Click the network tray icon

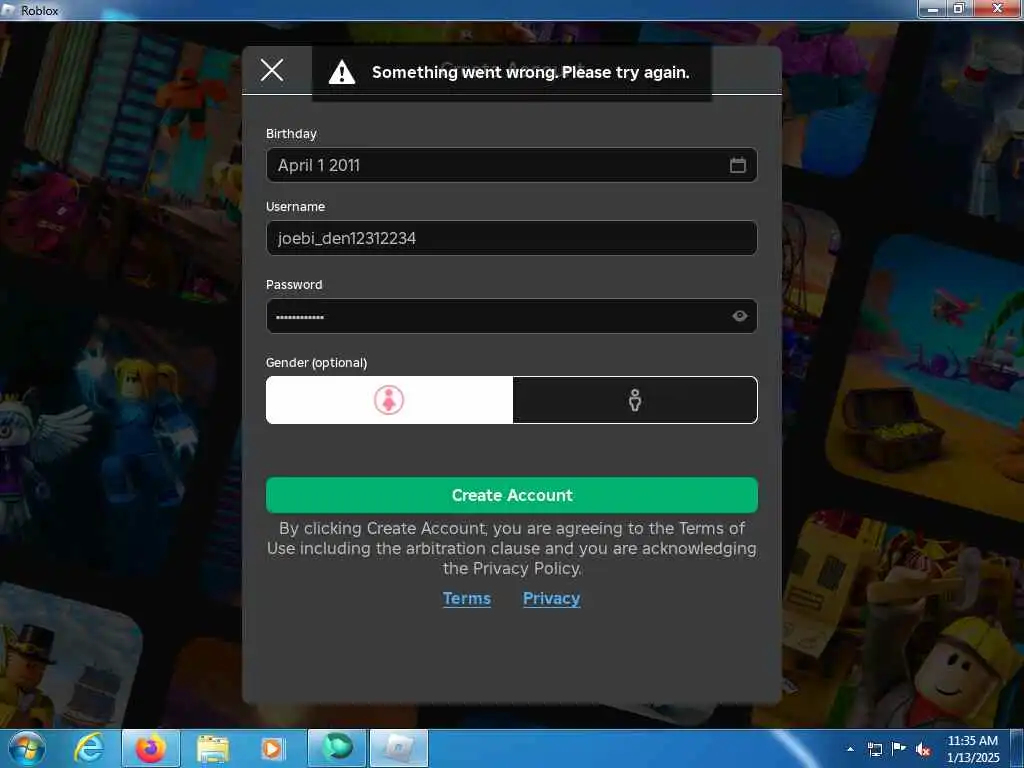[874, 749]
